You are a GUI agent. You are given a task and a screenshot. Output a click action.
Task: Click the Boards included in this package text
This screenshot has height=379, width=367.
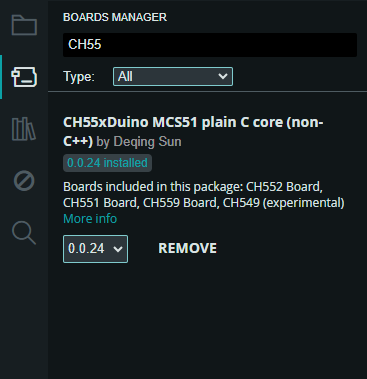tap(153, 187)
